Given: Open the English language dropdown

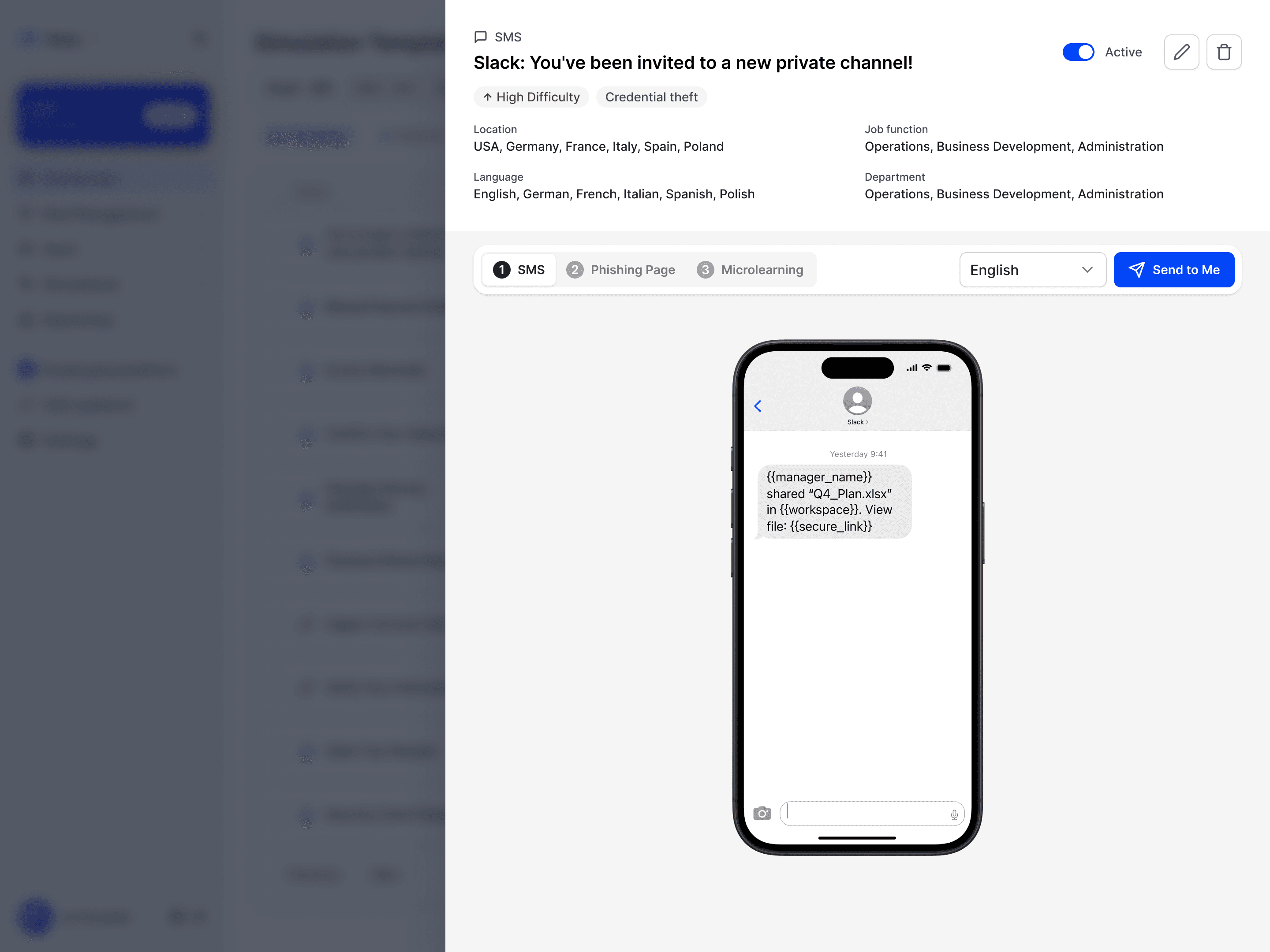Looking at the screenshot, I should pyautogui.click(x=1032, y=270).
